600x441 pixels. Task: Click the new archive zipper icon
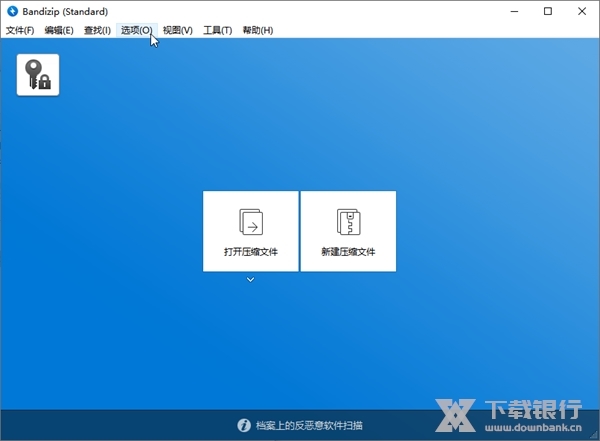tap(349, 222)
